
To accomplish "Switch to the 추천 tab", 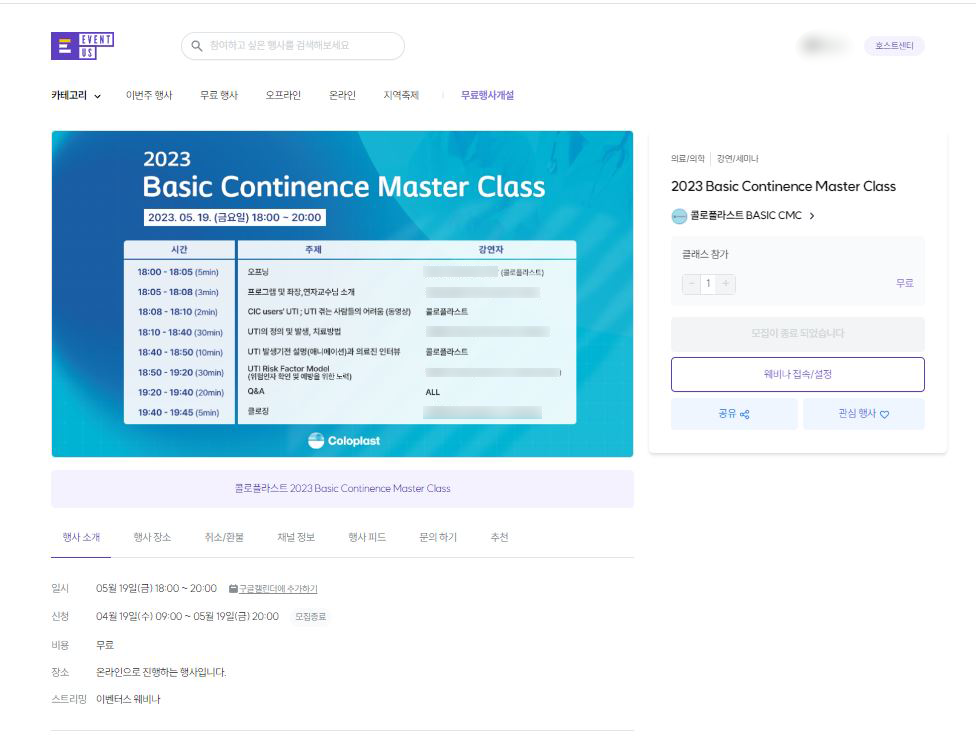I will click(x=499, y=537).
